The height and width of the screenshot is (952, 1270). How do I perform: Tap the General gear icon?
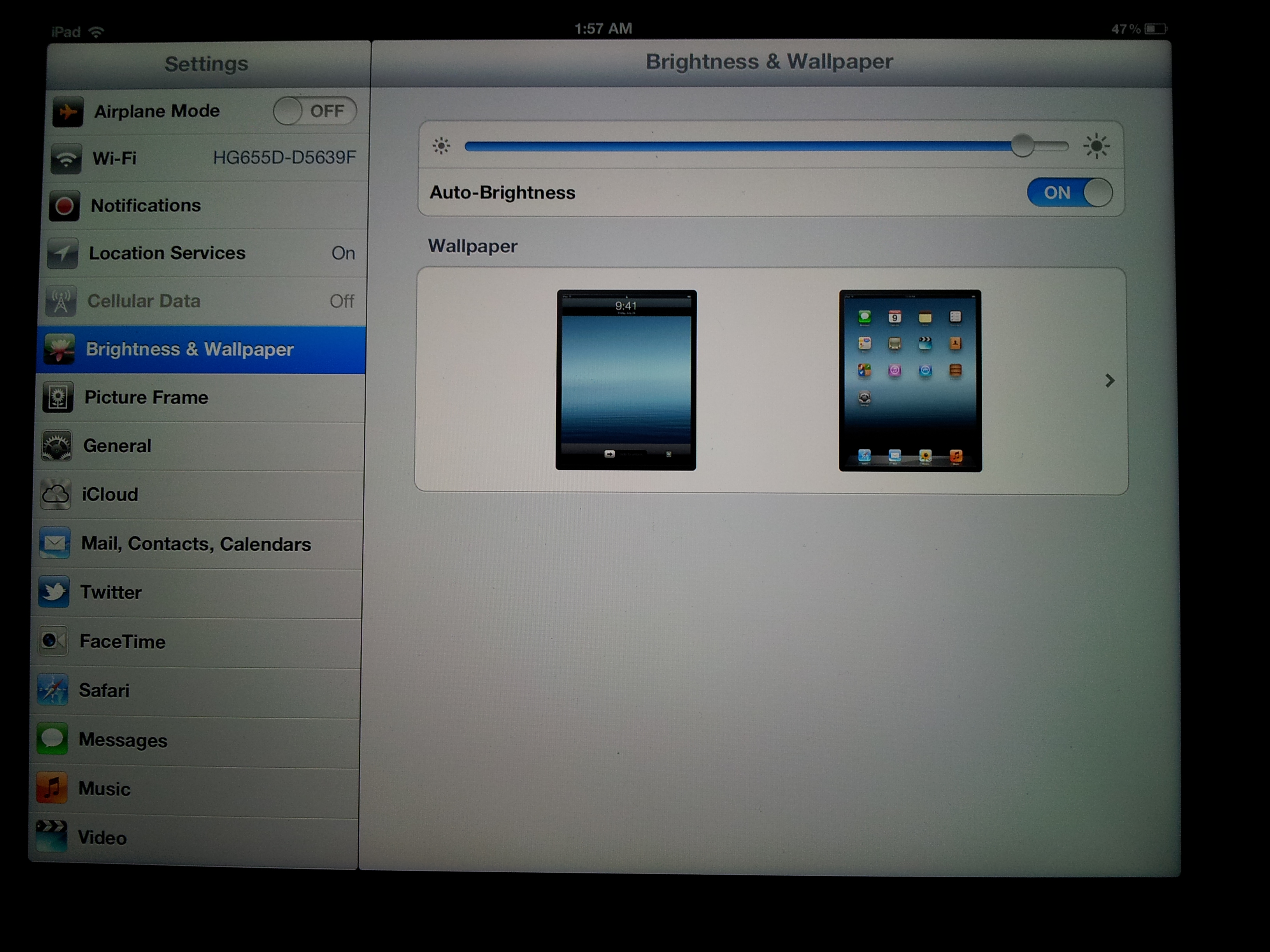tap(57, 446)
